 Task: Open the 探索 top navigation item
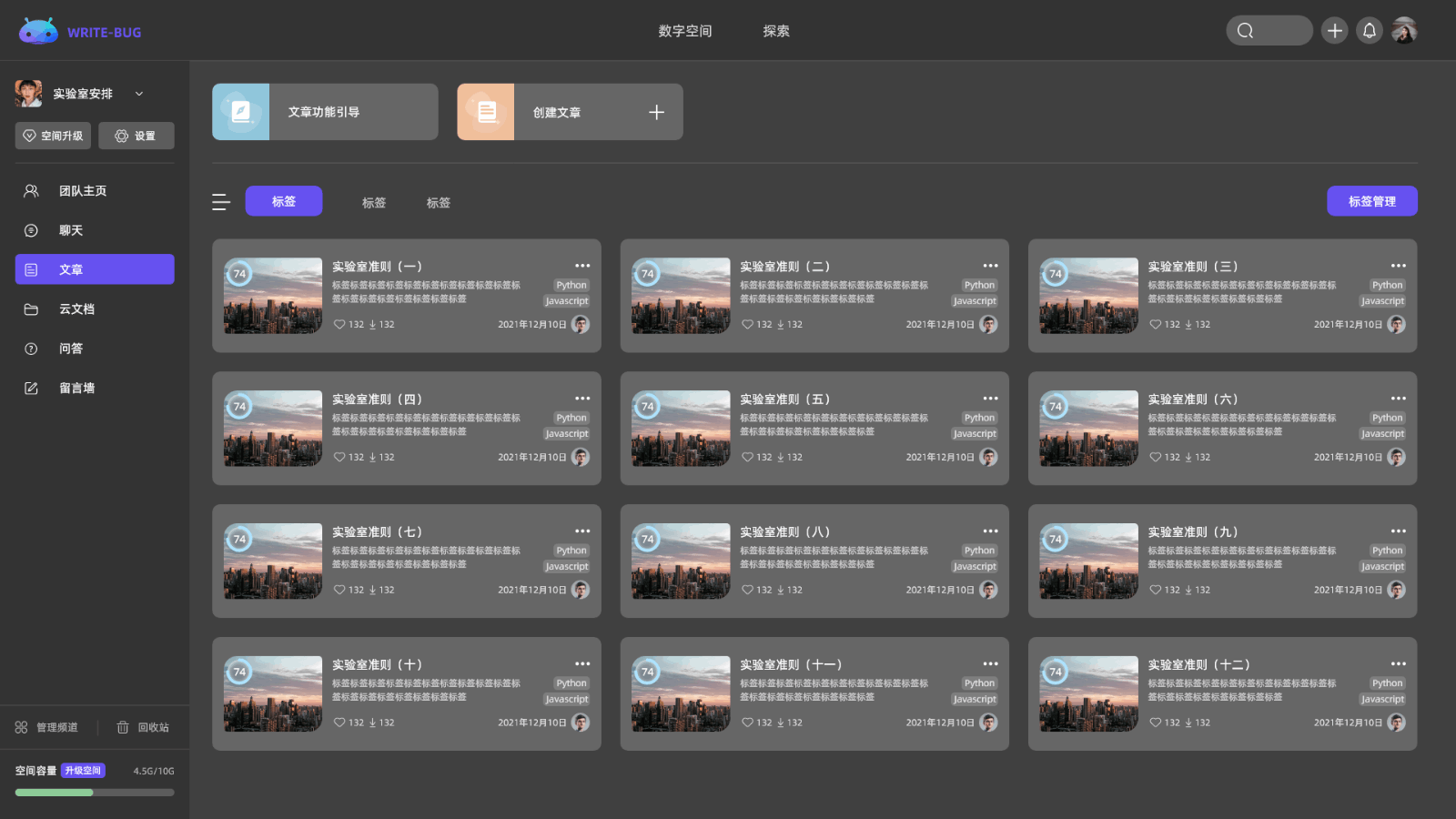775,31
